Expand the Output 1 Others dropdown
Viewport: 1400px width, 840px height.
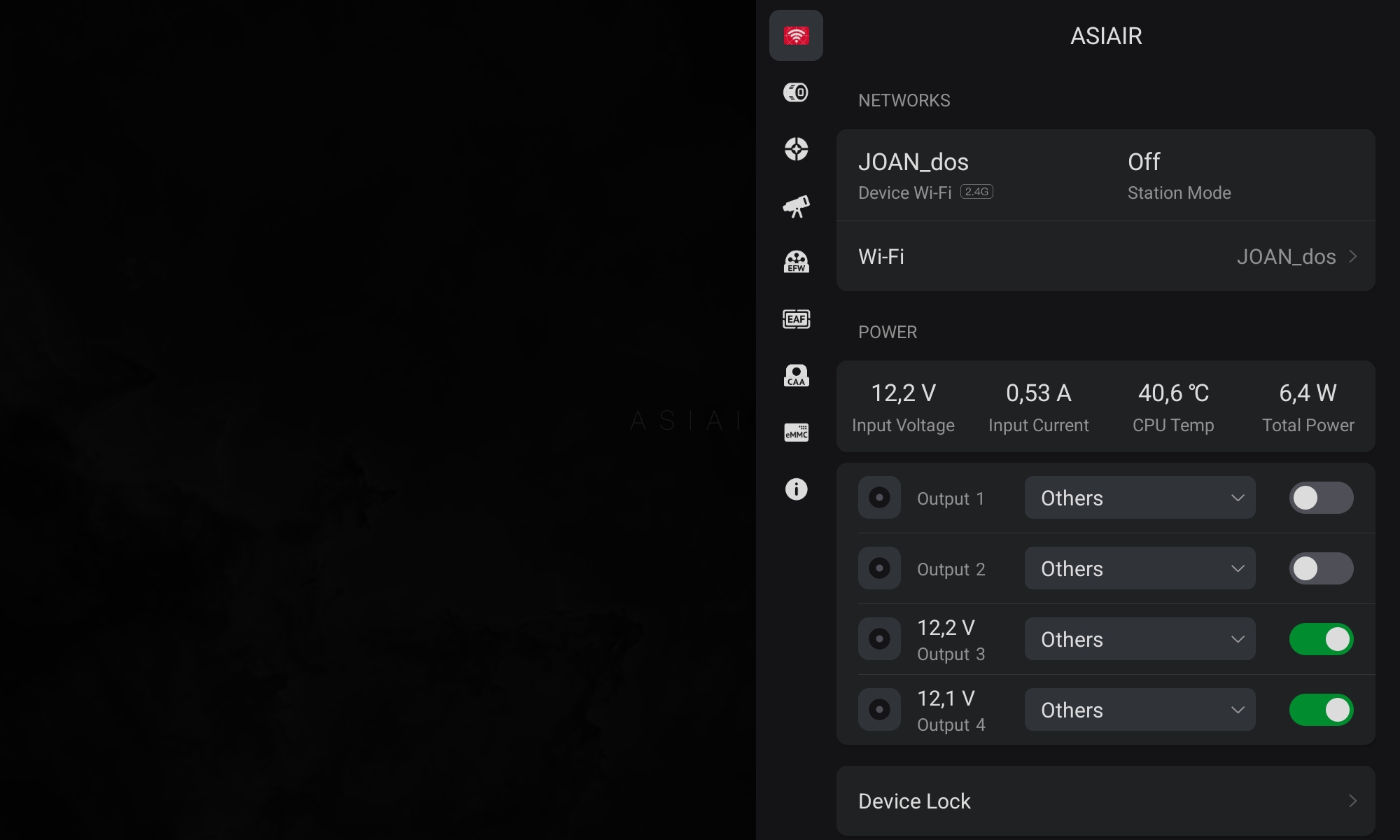pos(1140,498)
